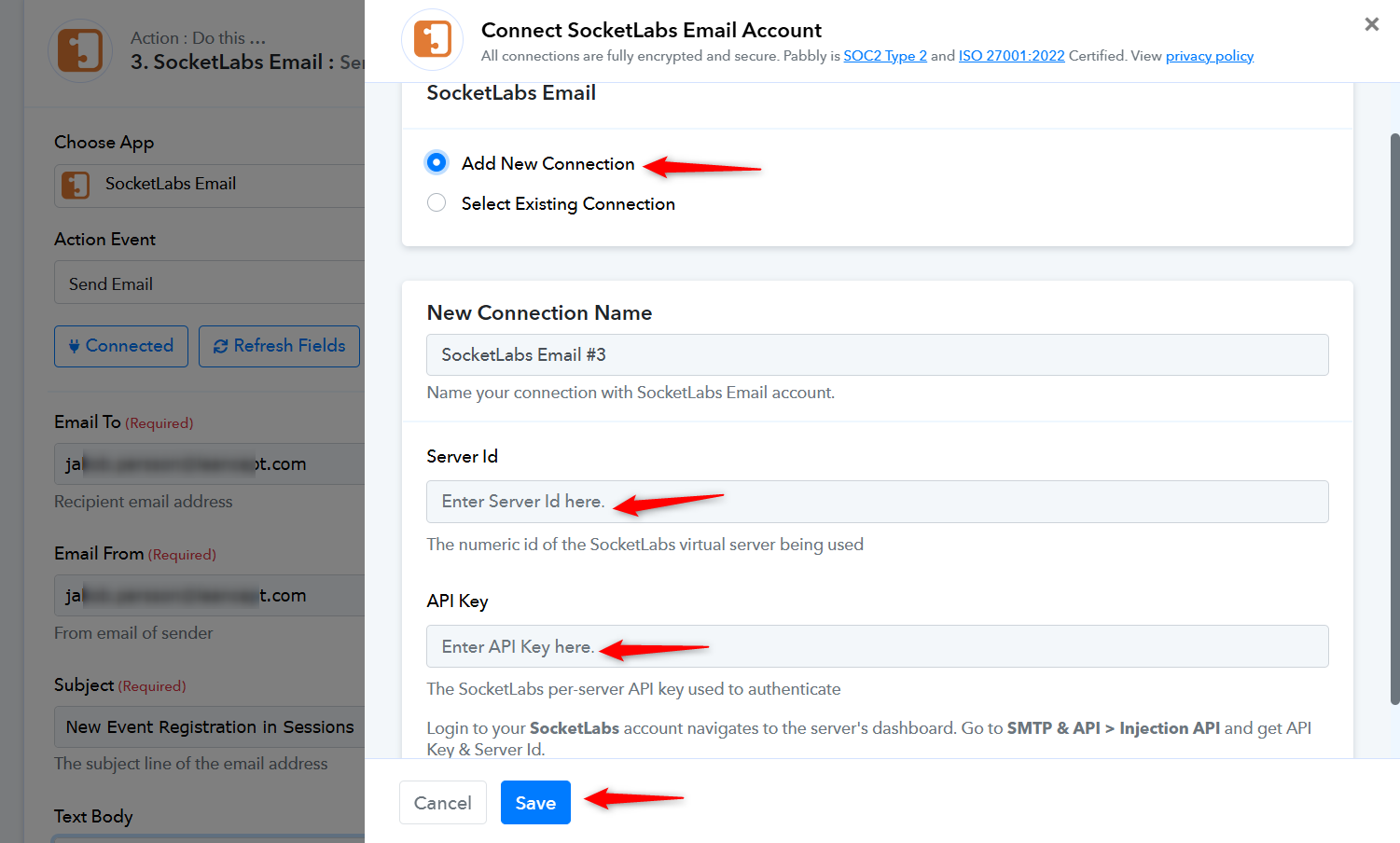Select Add New Connection radio option
The width and height of the screenshot is (1400, 843).
(437, 162)
